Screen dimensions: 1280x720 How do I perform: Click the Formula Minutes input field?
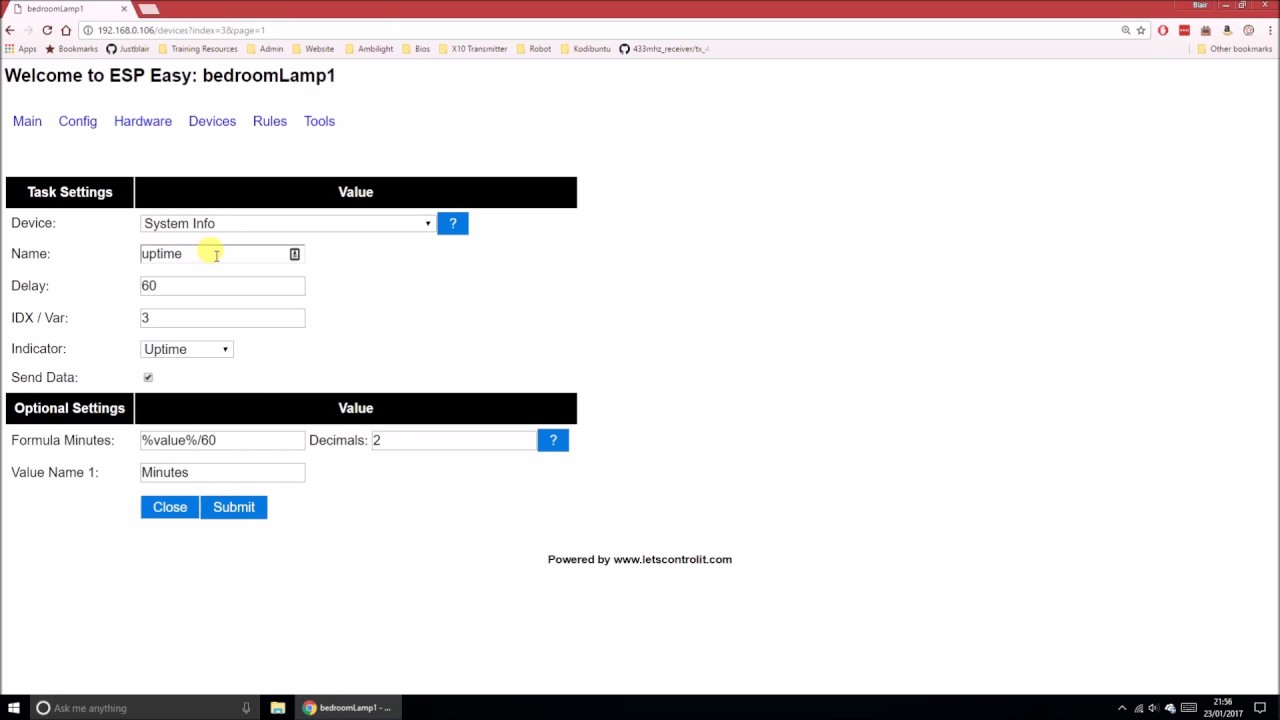(222, 440)
